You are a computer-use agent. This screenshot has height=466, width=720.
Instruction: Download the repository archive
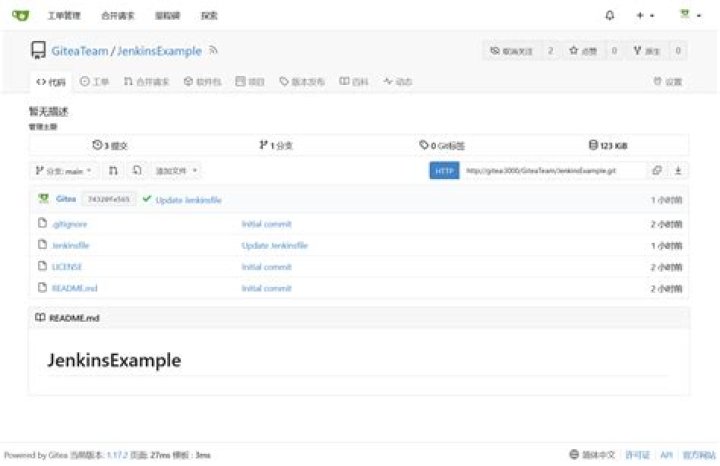[678, 170]
